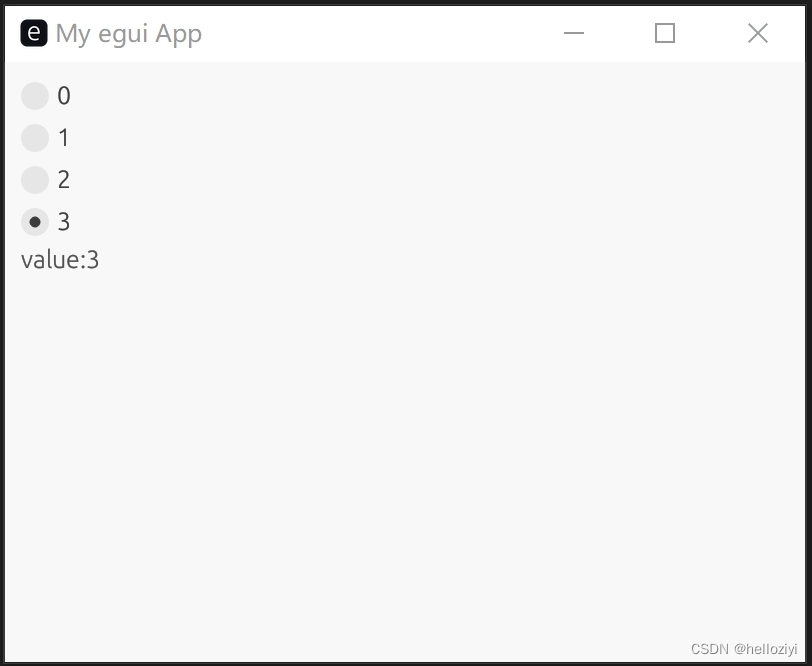Click the titlebar drag area

pyautogui.click(x=350, y=33)
